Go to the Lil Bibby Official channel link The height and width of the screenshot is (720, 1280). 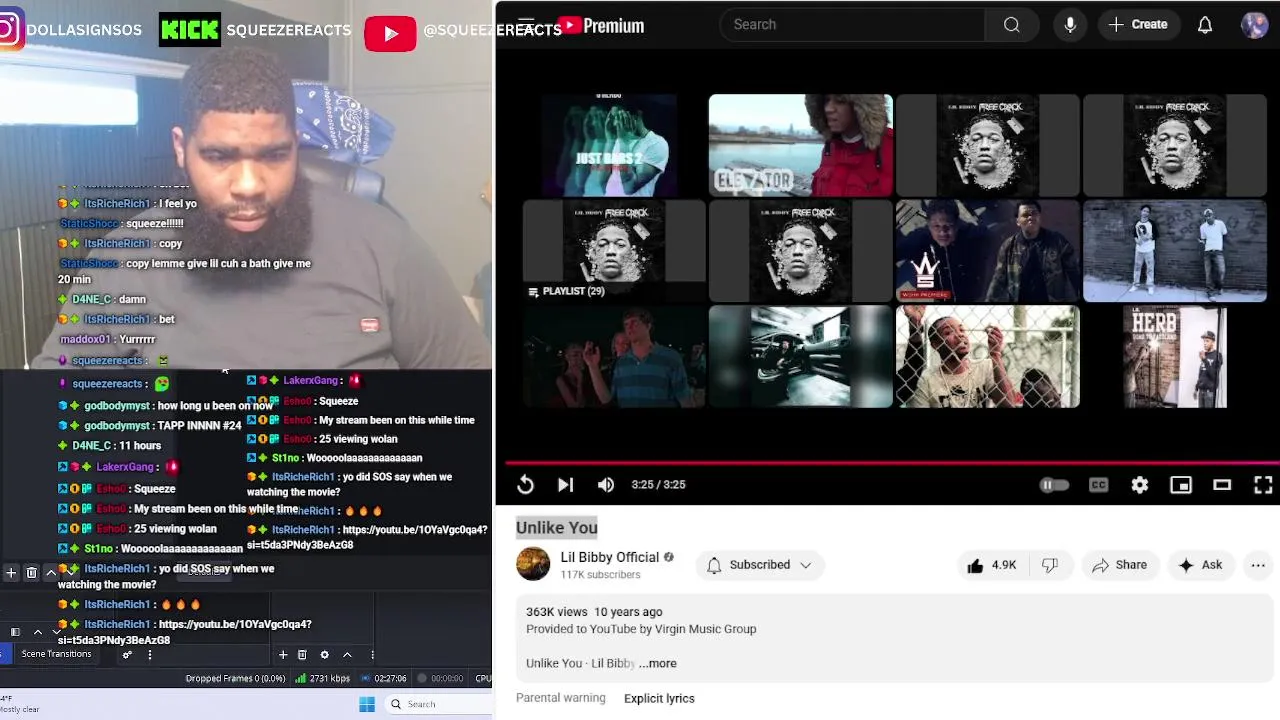click(x=609, y=557)
